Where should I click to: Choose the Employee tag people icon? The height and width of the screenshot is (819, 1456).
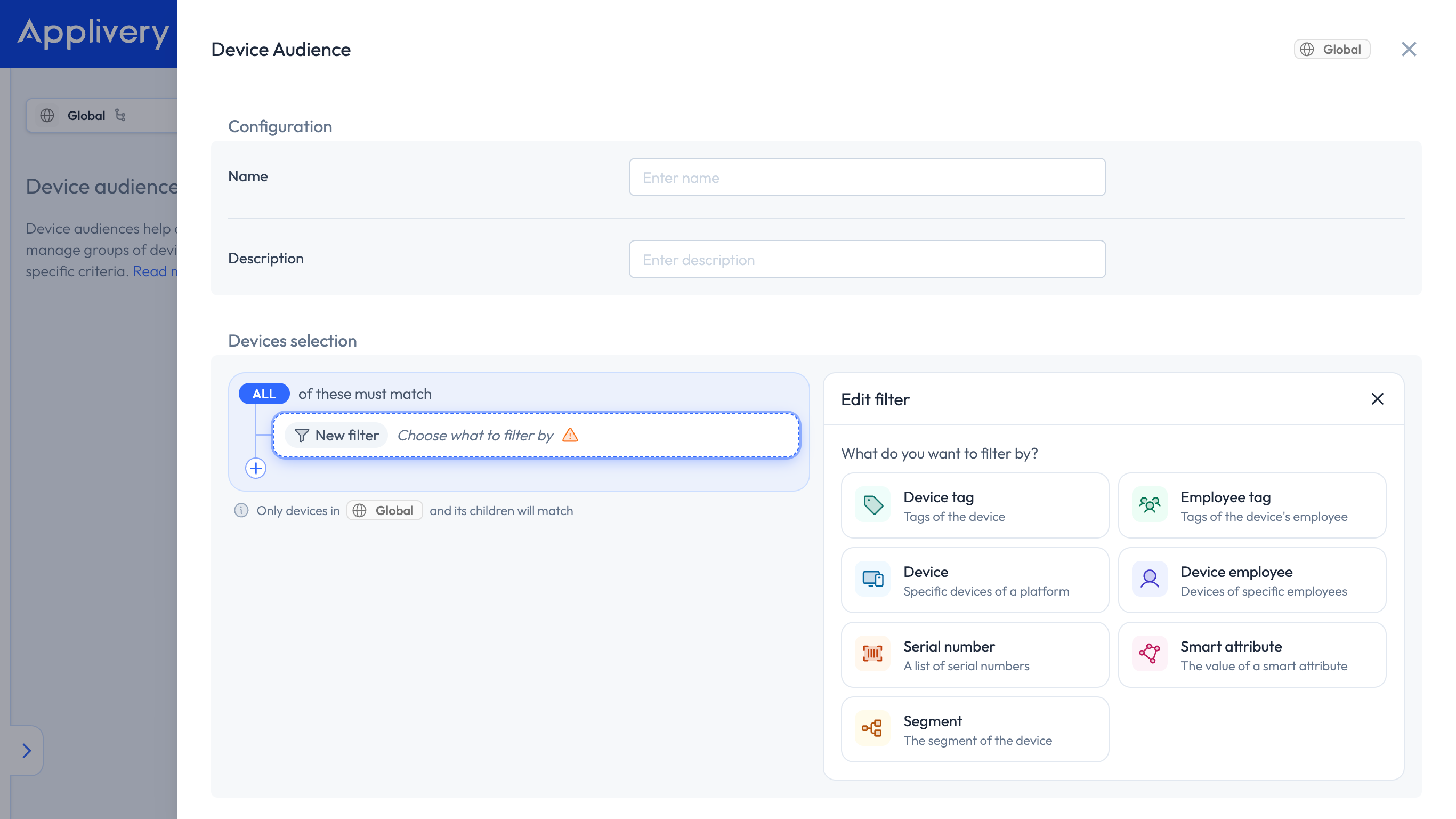[1150, 504]
